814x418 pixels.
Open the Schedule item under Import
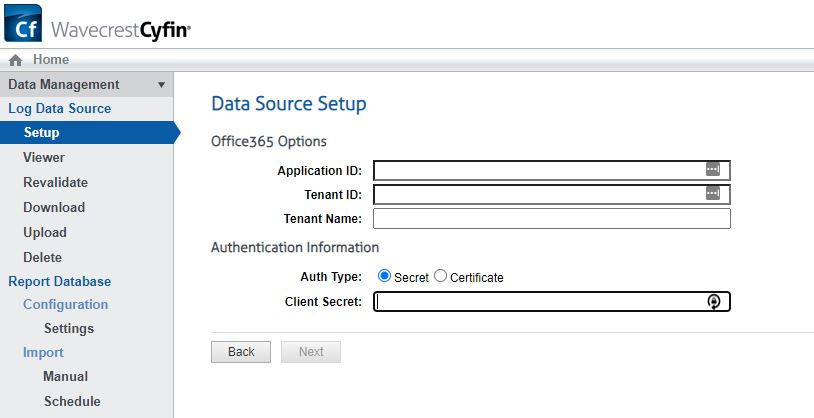tap(72, 401)
